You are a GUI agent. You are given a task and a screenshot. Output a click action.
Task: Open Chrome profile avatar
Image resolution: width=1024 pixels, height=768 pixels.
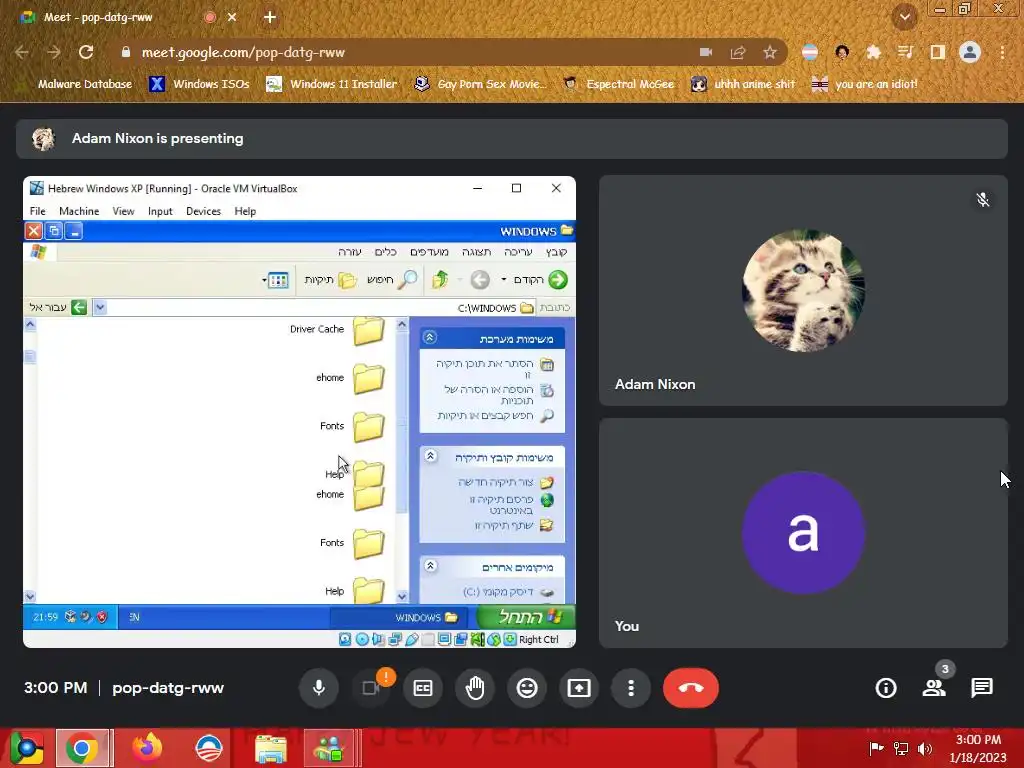tap(970, 52)
